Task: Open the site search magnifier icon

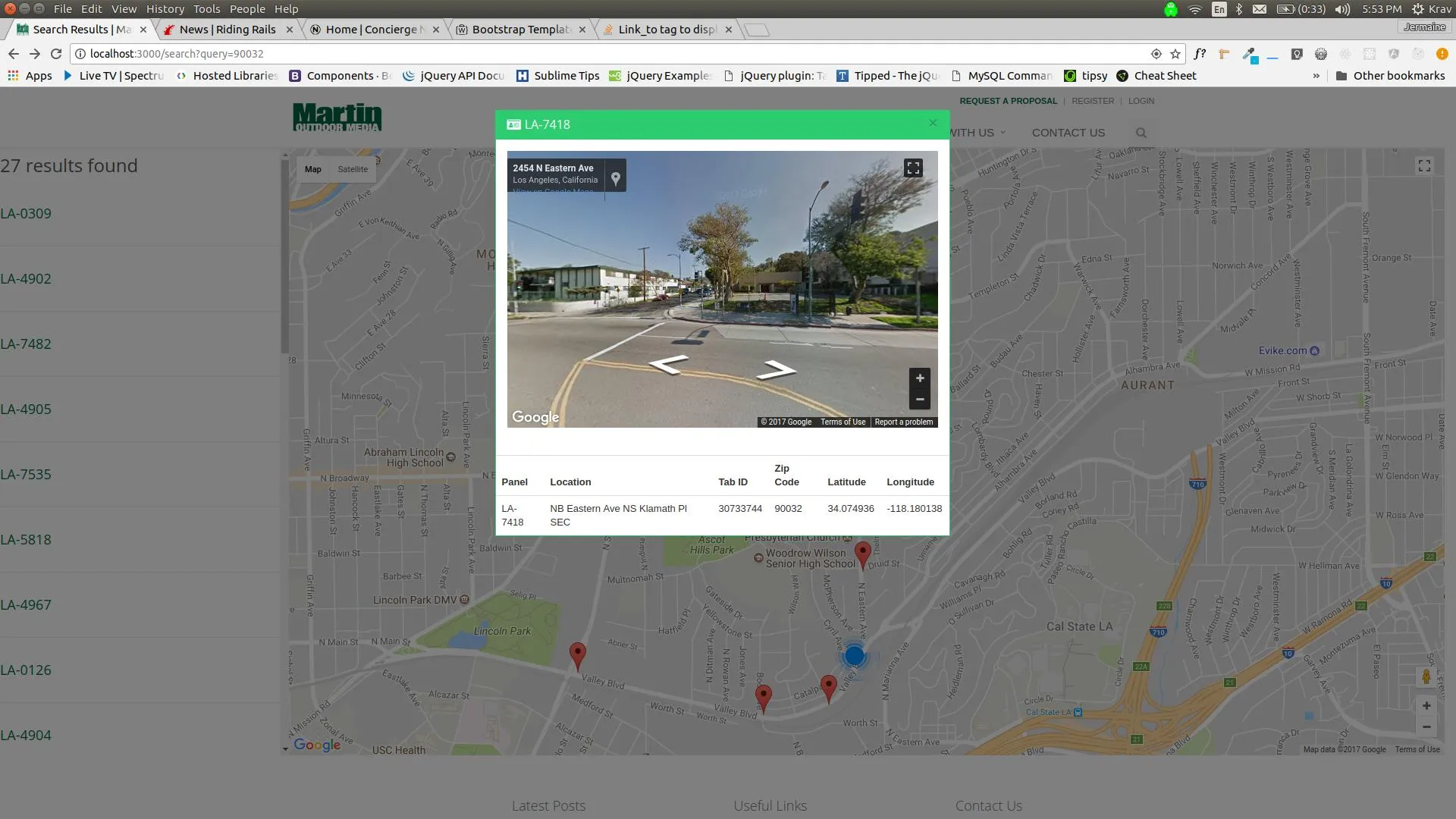Action: tap(1141, 133)
